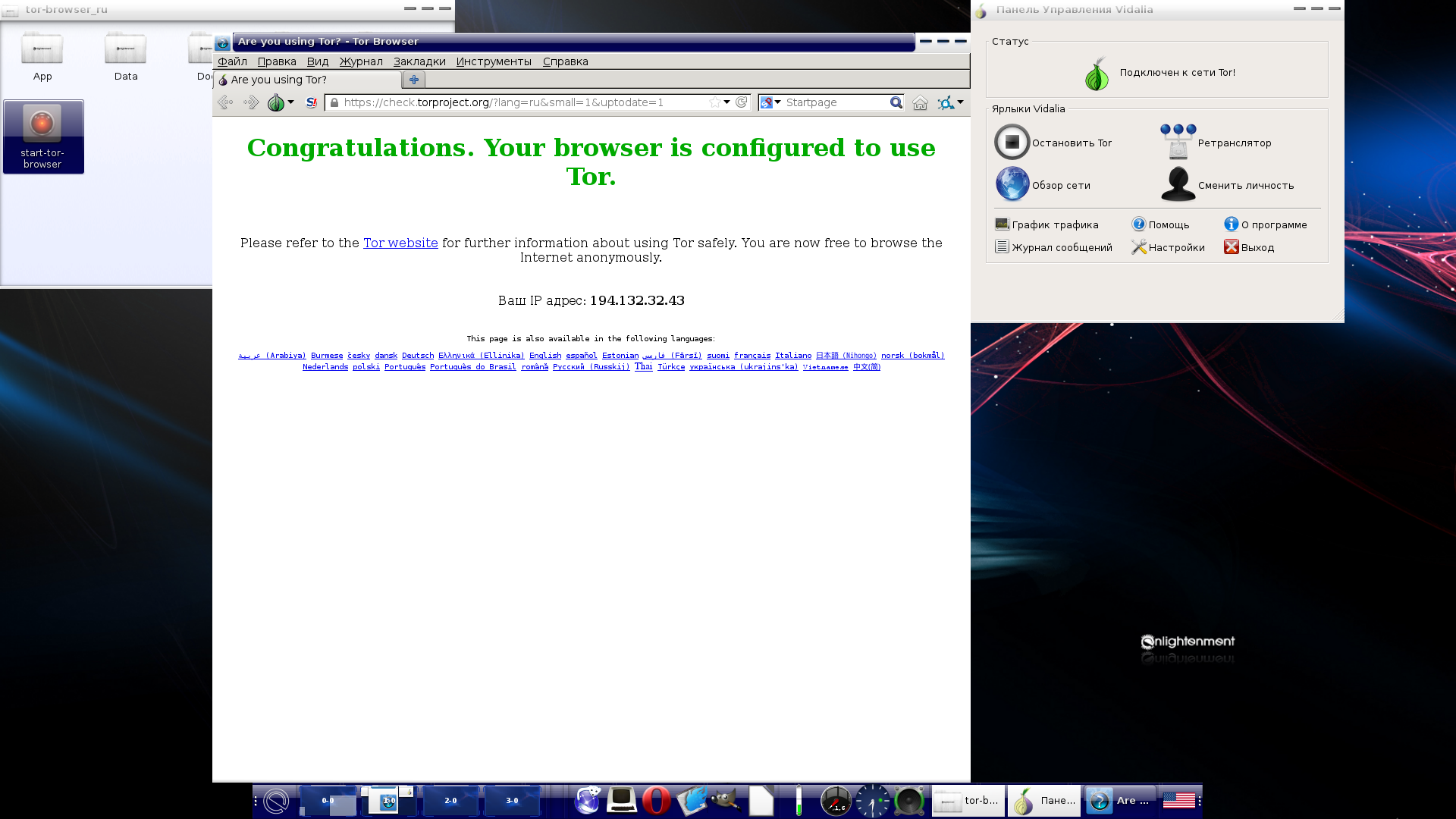
Task: Click the analog clock gadget on shelf
Action: click(872, 801)
